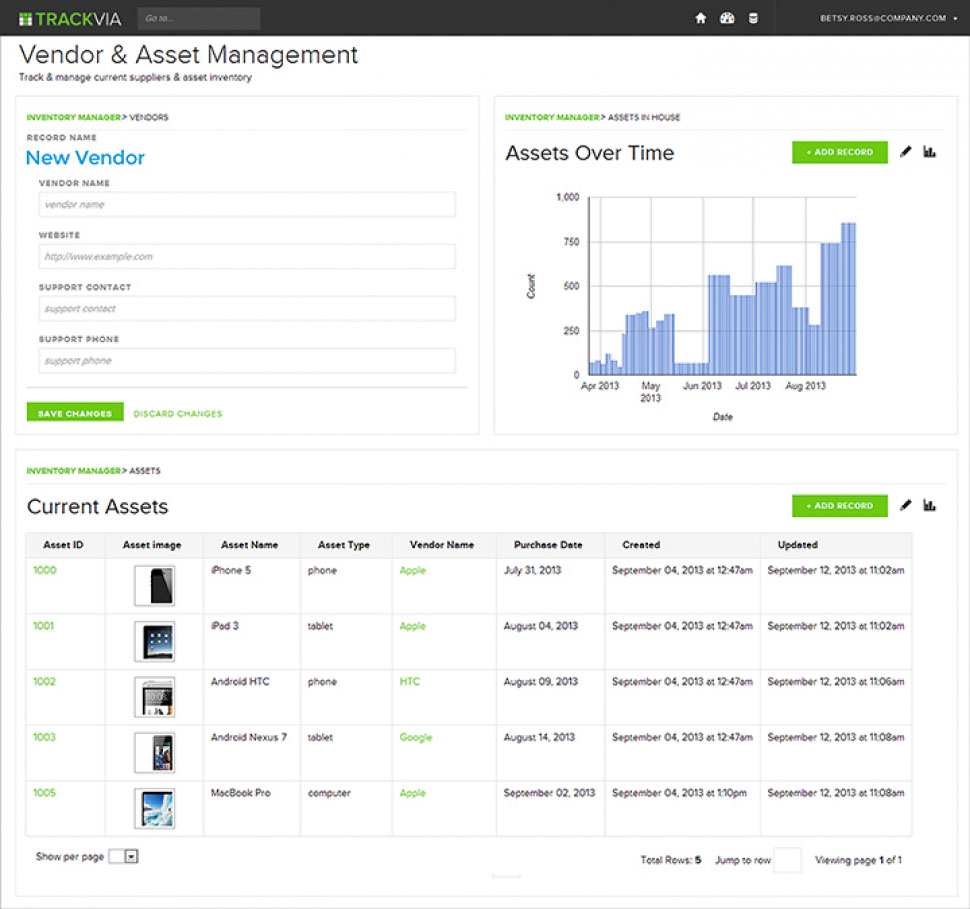Click chart icon in Current Assets panel
This screenshot has height=909, width=970.
click(x=930, y=506)
